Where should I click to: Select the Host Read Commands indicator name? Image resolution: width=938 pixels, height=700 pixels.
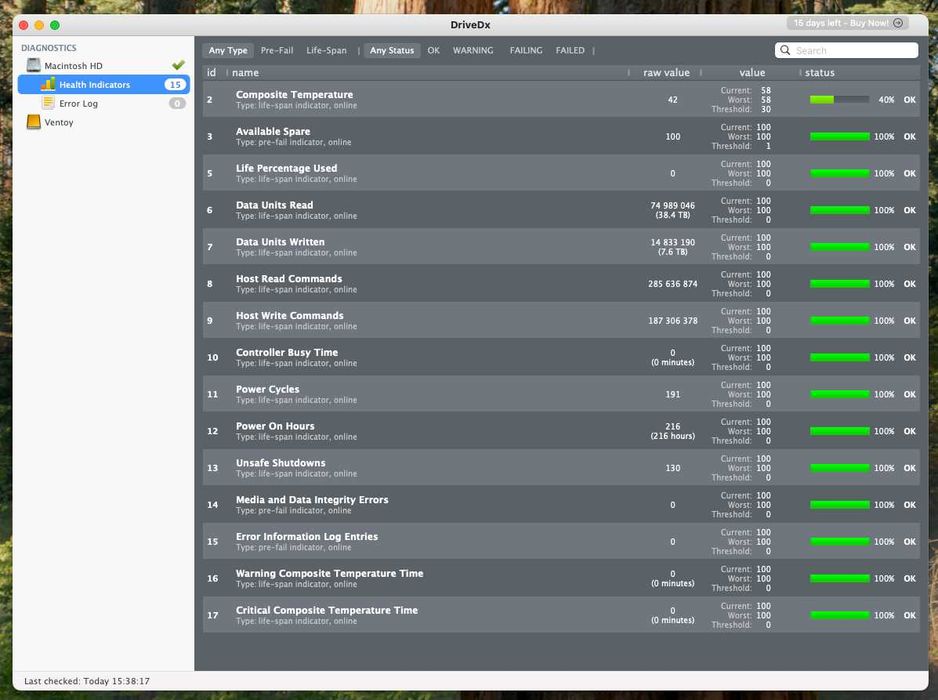289,278
